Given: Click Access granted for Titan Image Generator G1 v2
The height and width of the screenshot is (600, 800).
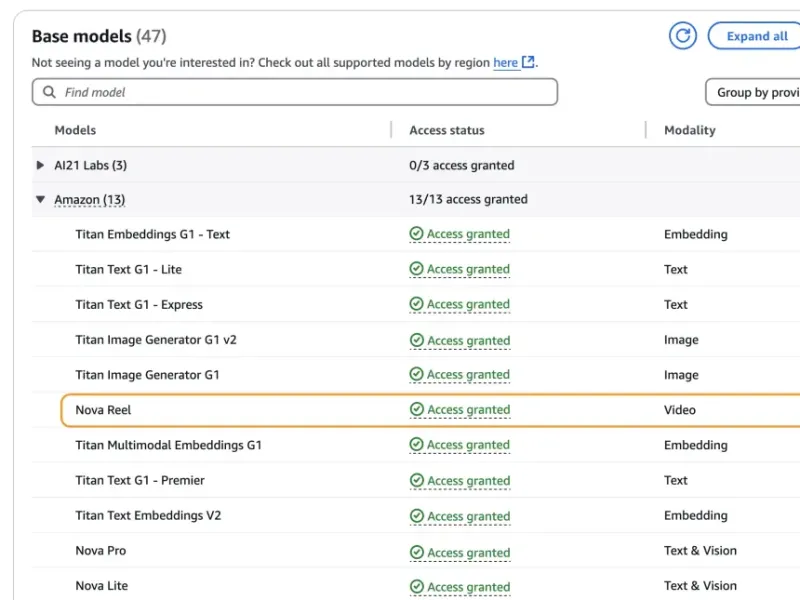Looking at the screenshot, I should pyautogui.click(x=468, y=340).
